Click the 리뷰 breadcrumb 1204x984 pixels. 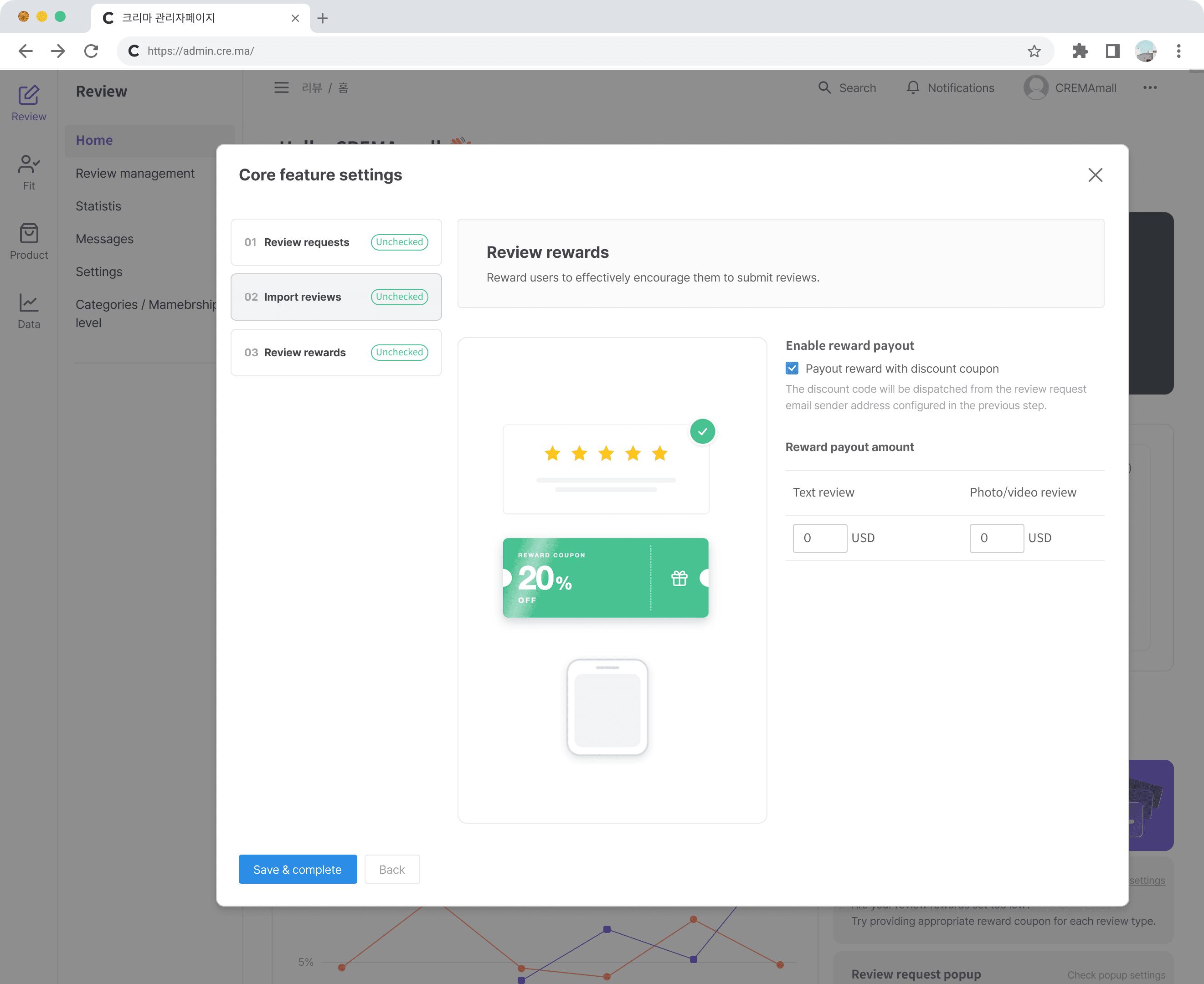[311, 88]
